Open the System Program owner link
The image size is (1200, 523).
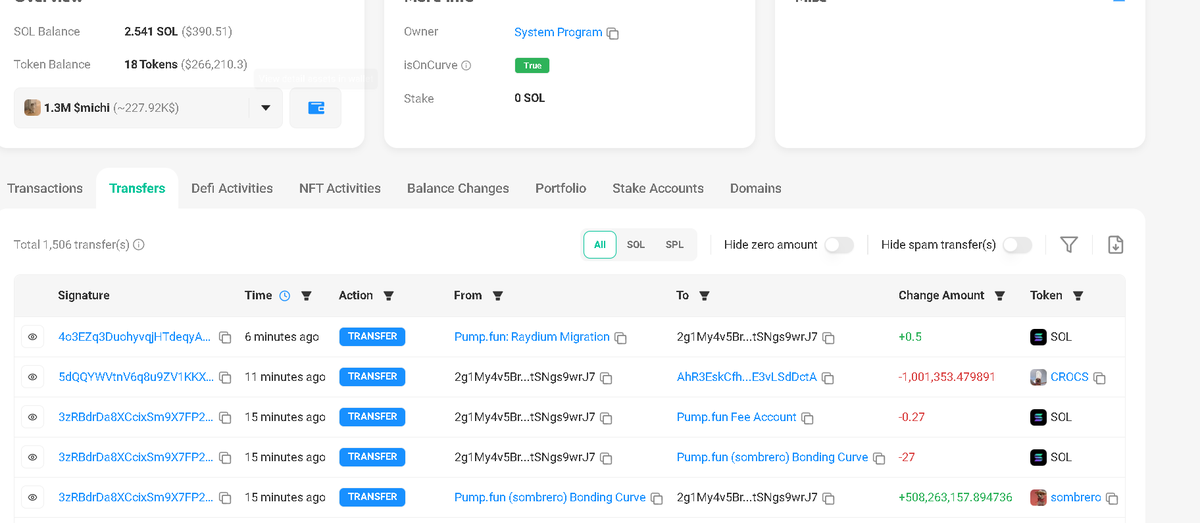pos(558,32)
